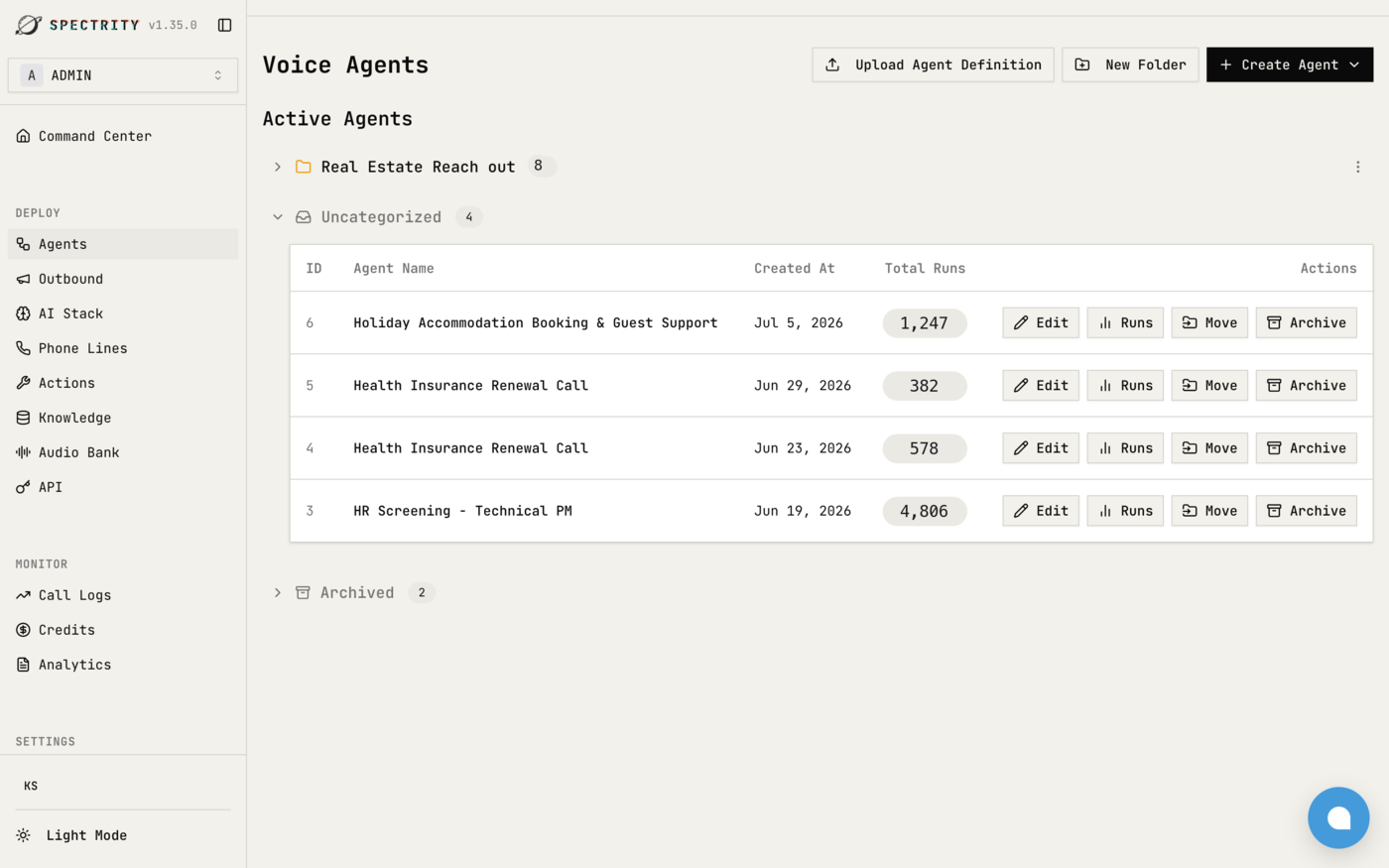Archive agent ID 5
The width and height of the screenshot is (1389, 868).
(x=1307, y=385)
